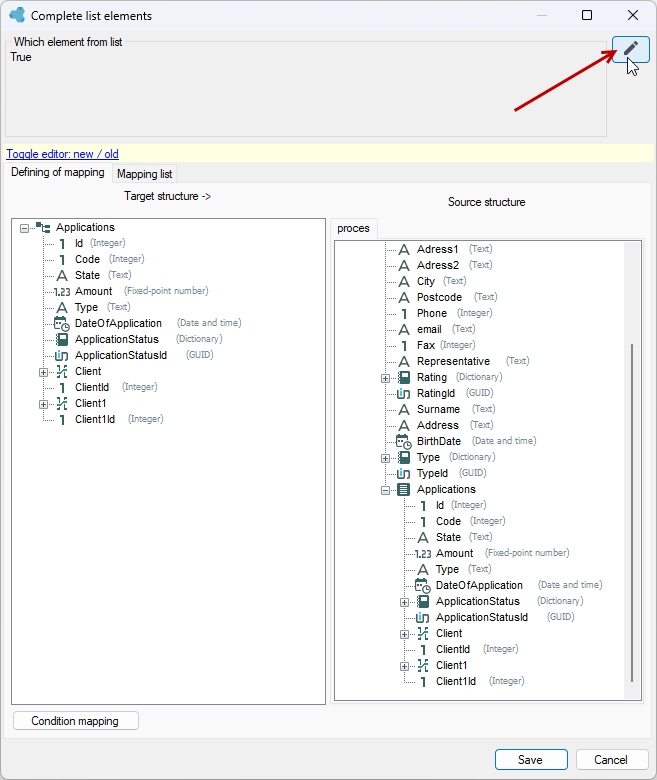657x780 pixels.
Task: Save the list mapping
Action: click(x=531, y=760)
